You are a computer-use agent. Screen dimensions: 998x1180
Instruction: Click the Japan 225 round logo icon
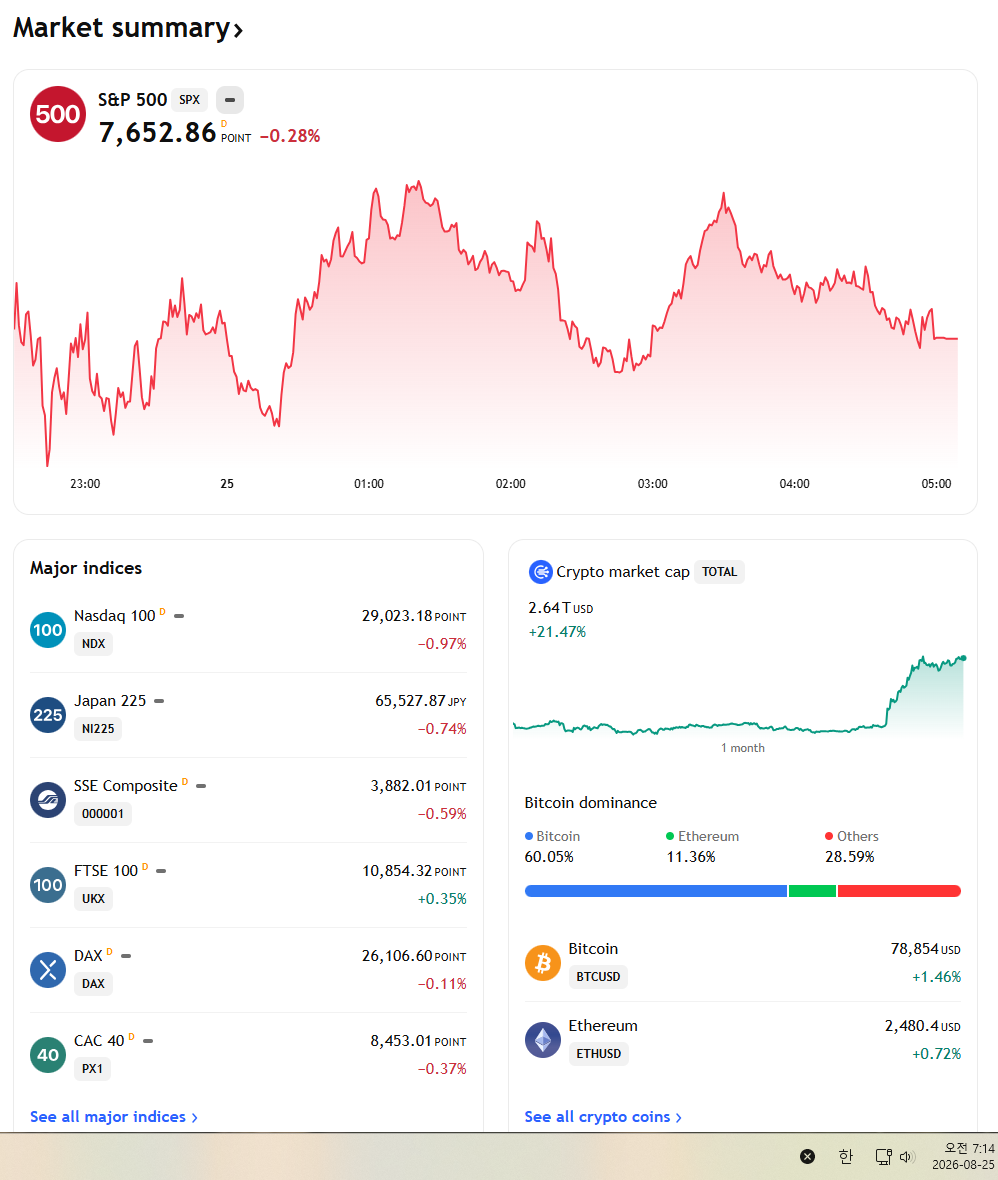tap(48, 715)
